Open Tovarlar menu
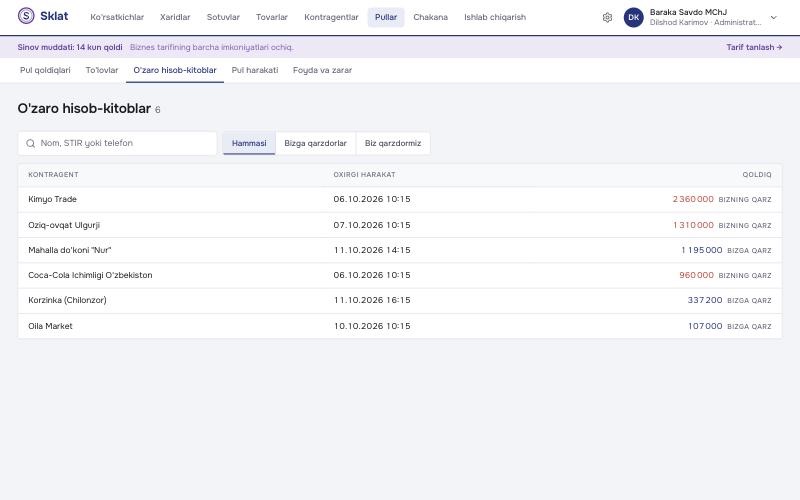Viewport: 800px width, 500px height. coord(272,17)
